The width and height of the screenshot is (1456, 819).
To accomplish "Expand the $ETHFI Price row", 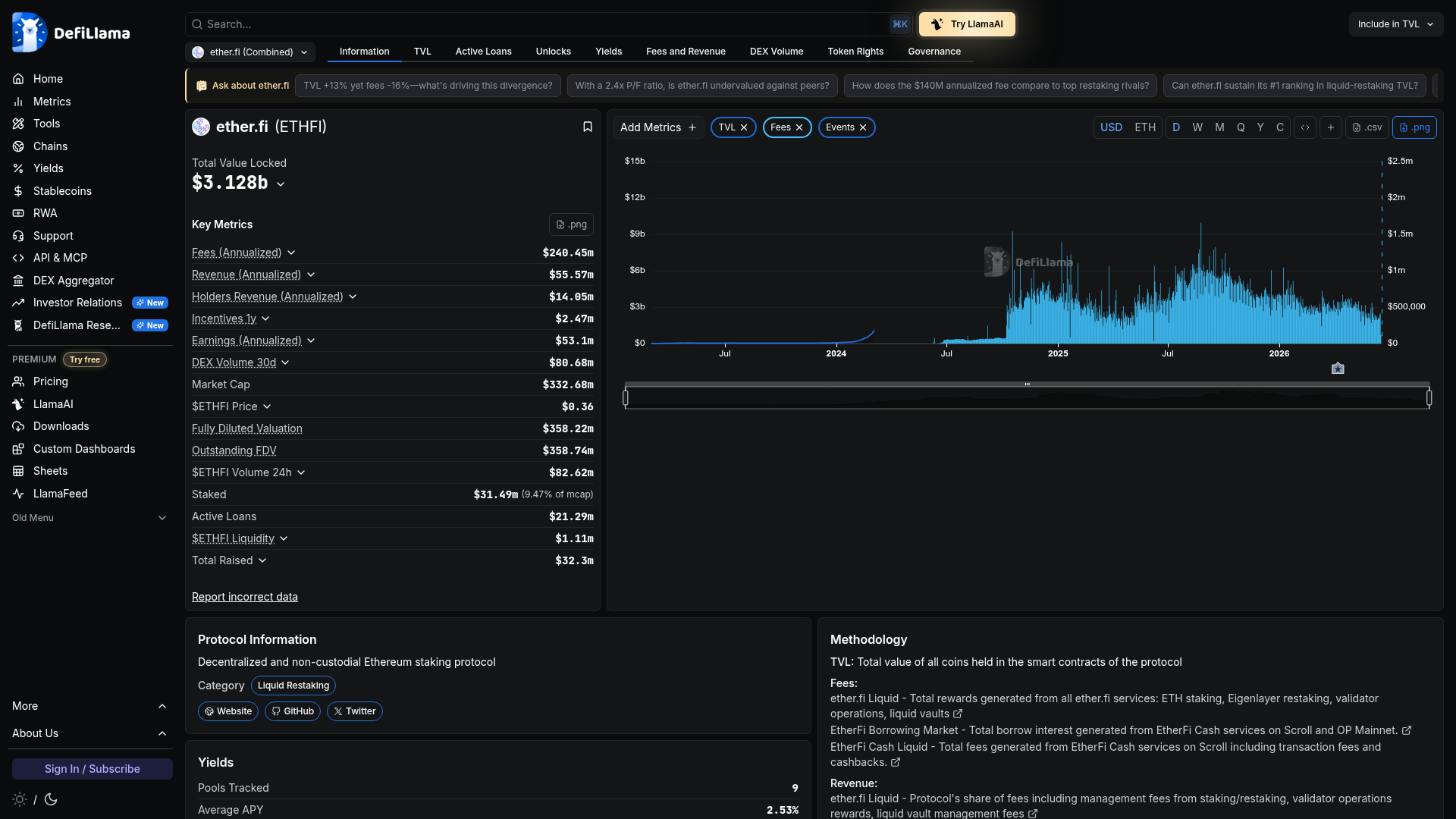I will coord(267,406).
